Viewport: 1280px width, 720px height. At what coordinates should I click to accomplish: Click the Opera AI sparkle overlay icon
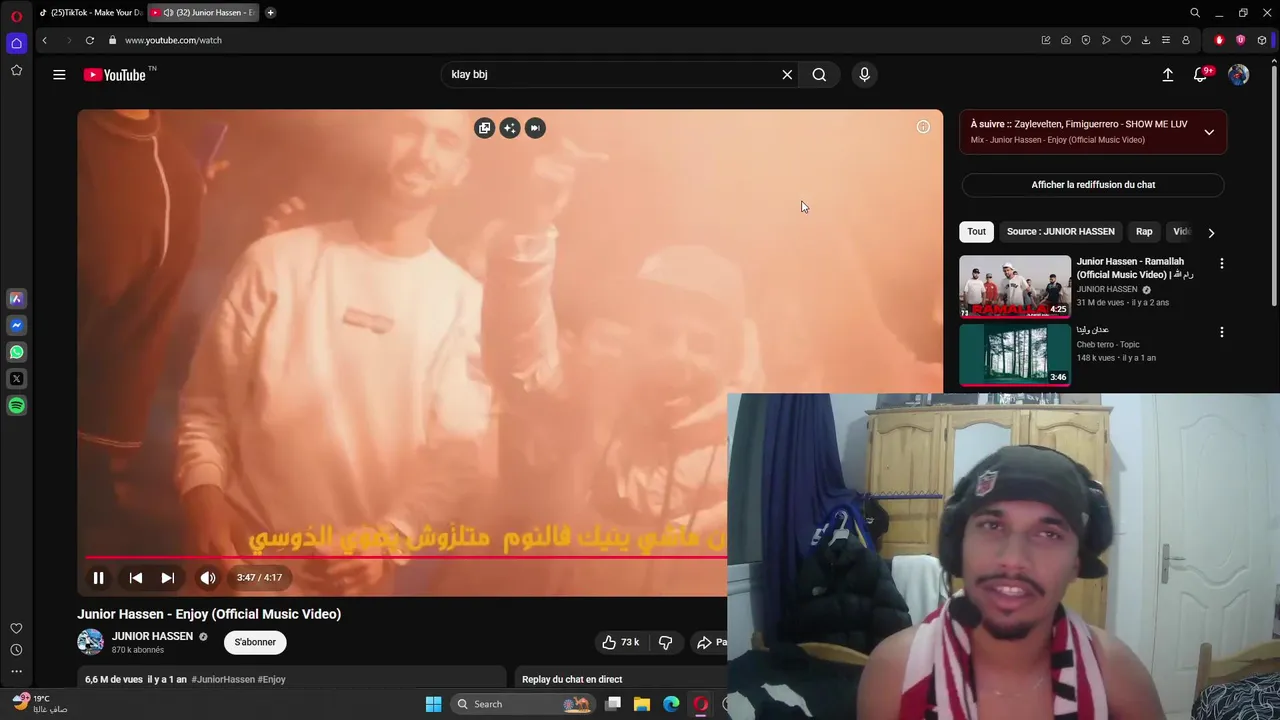(x=510, y=128)
